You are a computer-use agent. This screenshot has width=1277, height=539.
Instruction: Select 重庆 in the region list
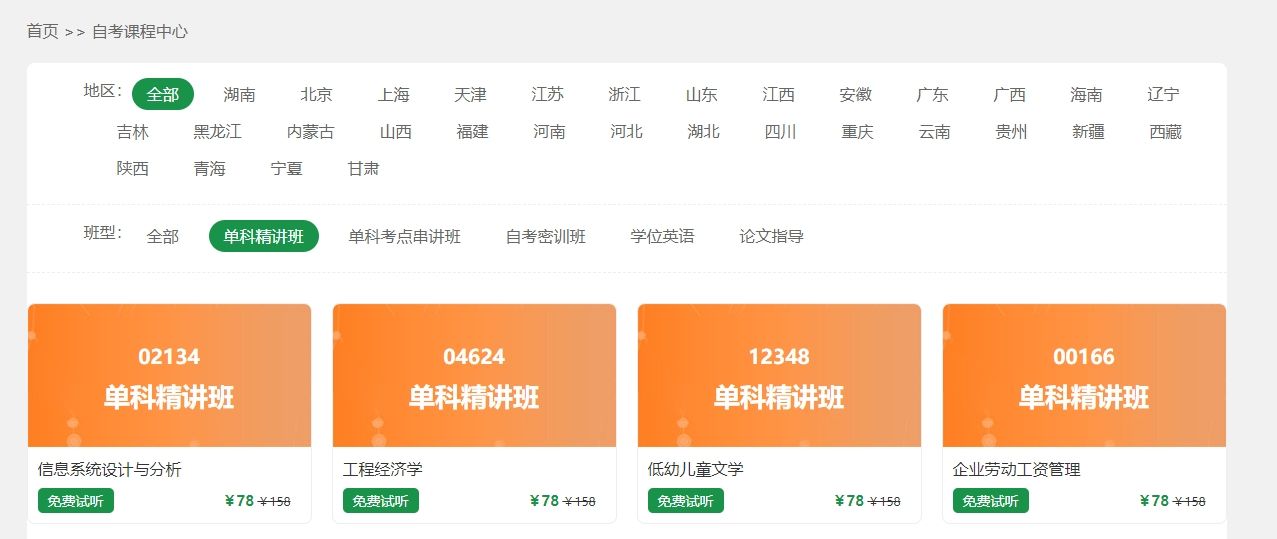coord(858,131)
